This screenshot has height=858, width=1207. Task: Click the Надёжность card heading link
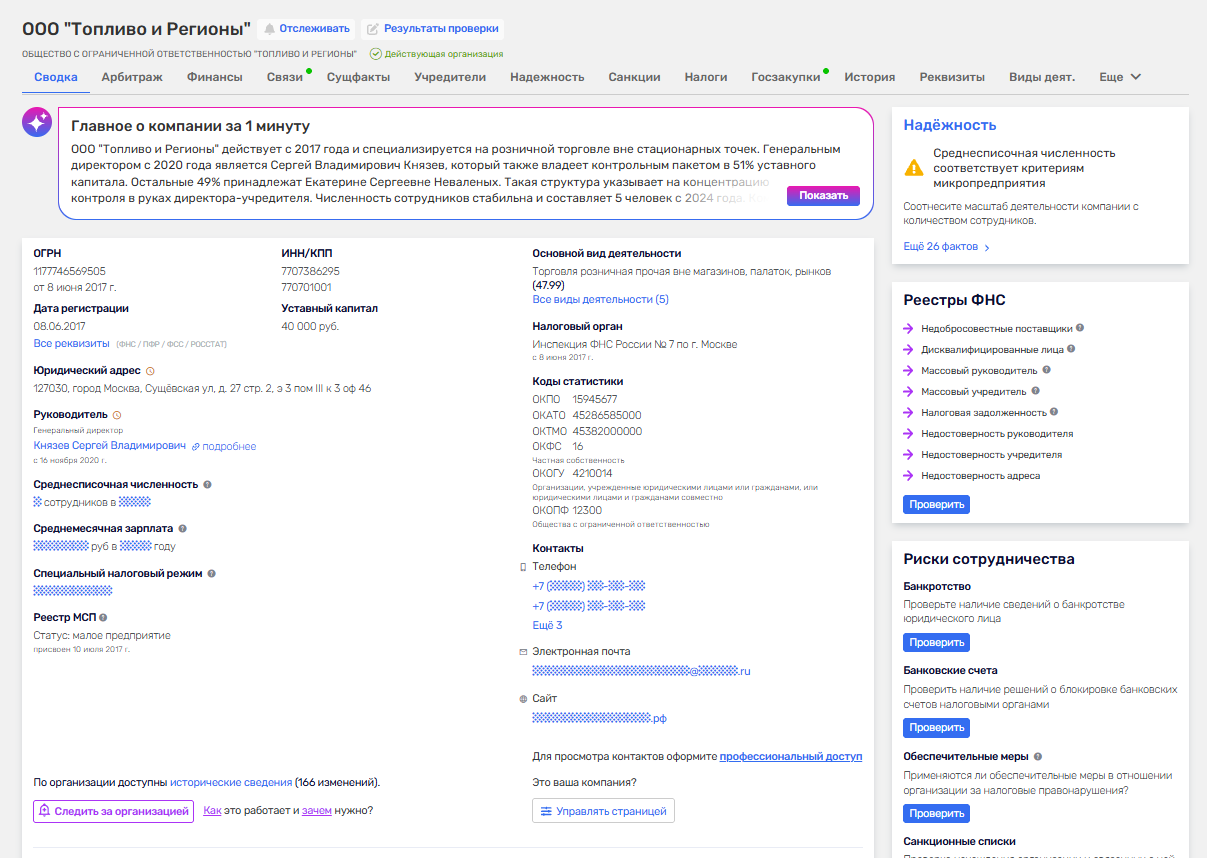coord(950,125)
